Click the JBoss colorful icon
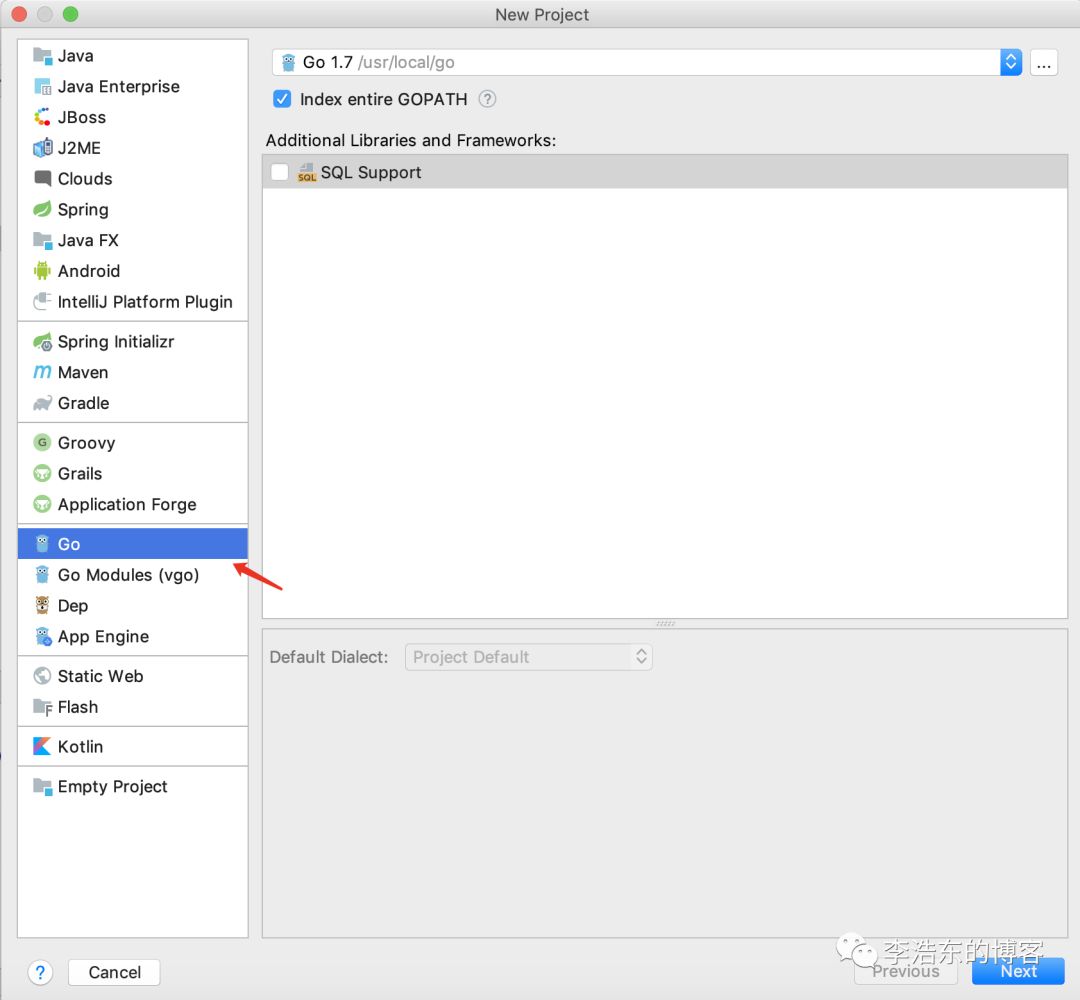 click(x=43, y=117)
